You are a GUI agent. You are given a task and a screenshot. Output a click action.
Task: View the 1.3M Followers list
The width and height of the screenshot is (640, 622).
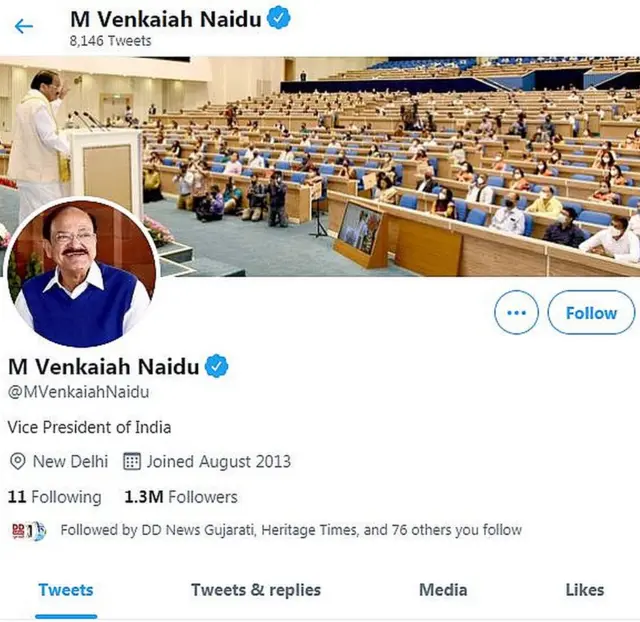tap(181, 497)
